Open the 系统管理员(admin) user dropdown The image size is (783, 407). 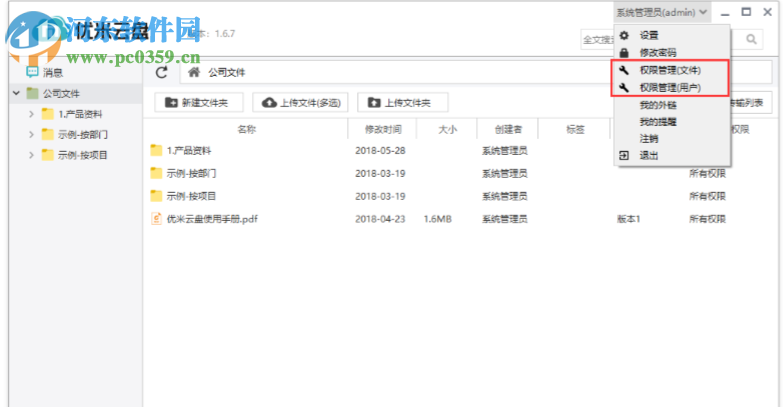coord(662,12)
